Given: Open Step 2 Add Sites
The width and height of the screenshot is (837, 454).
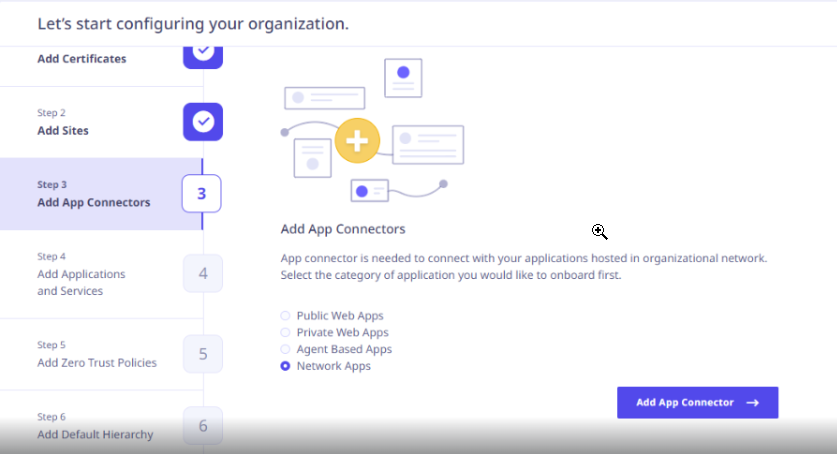Looking at the screenshot, I should point(101,122).
